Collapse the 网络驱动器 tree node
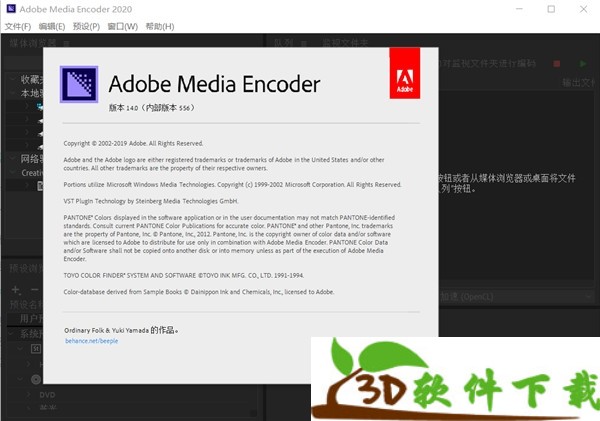Viewport: 600px width, 421px height. tap(13, 158)
